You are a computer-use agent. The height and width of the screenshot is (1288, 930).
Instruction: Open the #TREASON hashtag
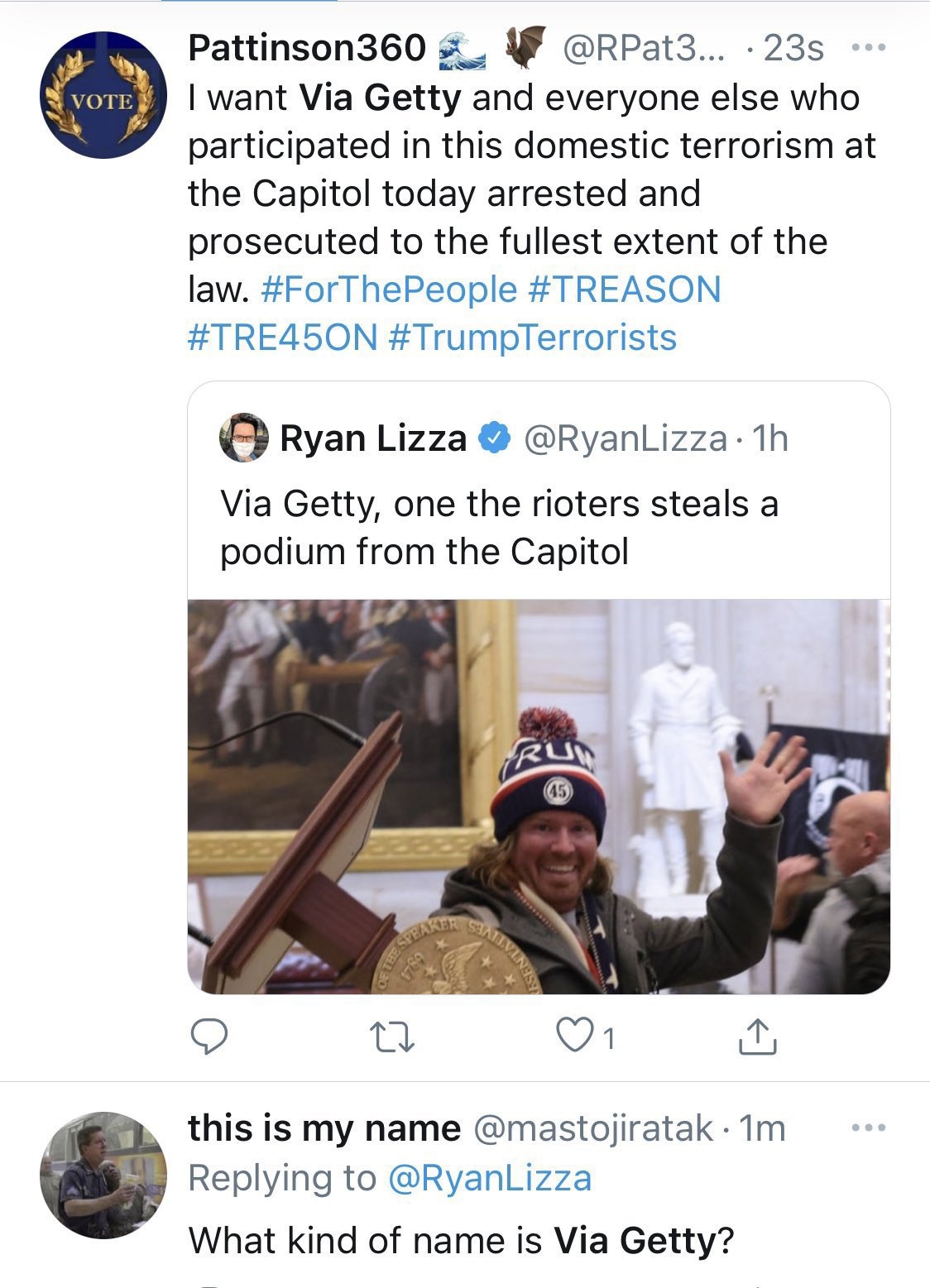point(624,290)
